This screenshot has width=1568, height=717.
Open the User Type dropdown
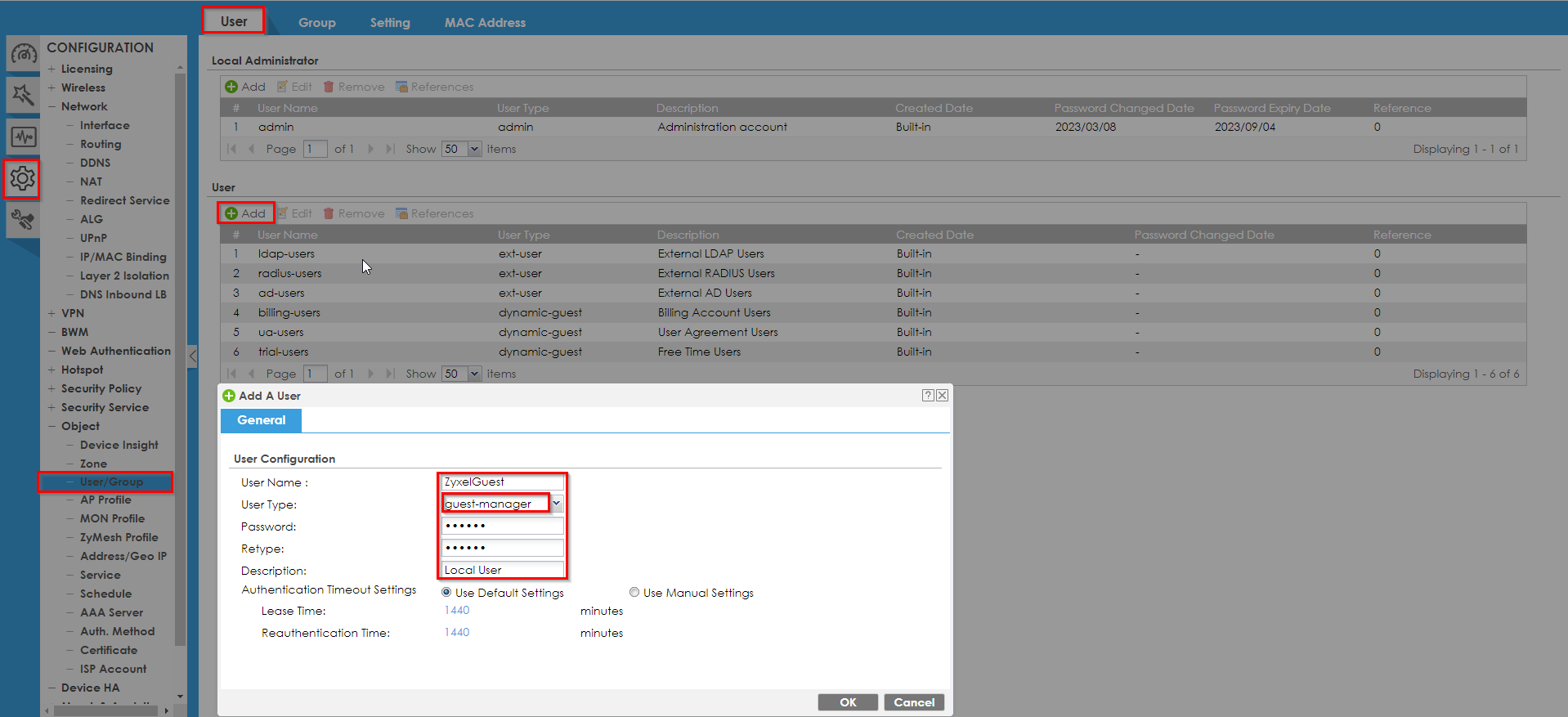click(557, 504)
